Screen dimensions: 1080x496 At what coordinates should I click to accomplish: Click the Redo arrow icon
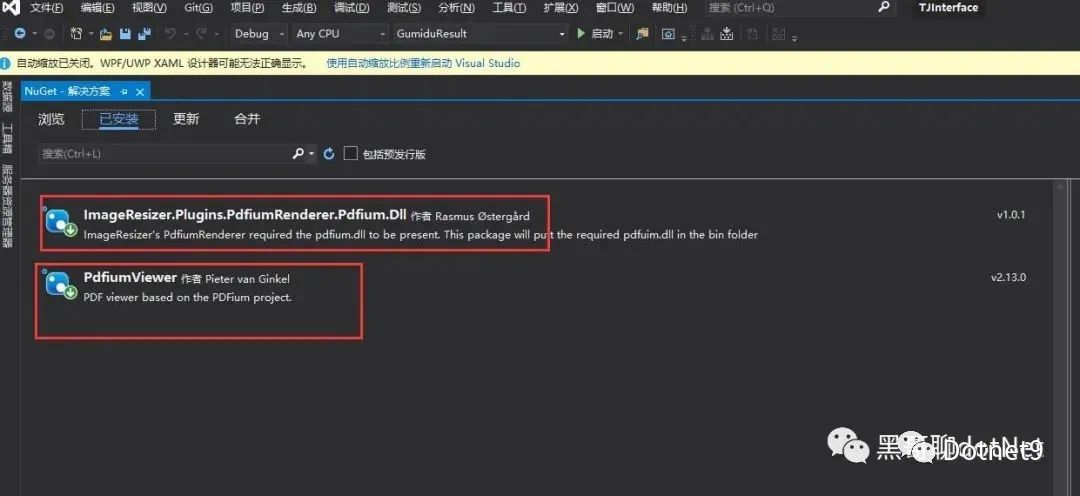[x=201, y=33]
